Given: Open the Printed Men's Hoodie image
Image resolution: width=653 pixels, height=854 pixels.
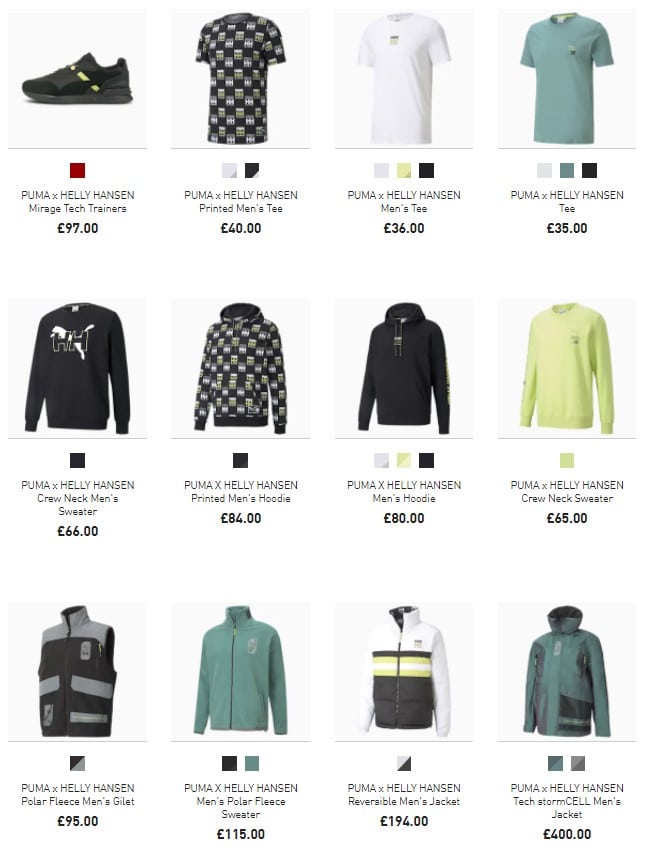Looking at the screenshot, I should click(240, 368).
